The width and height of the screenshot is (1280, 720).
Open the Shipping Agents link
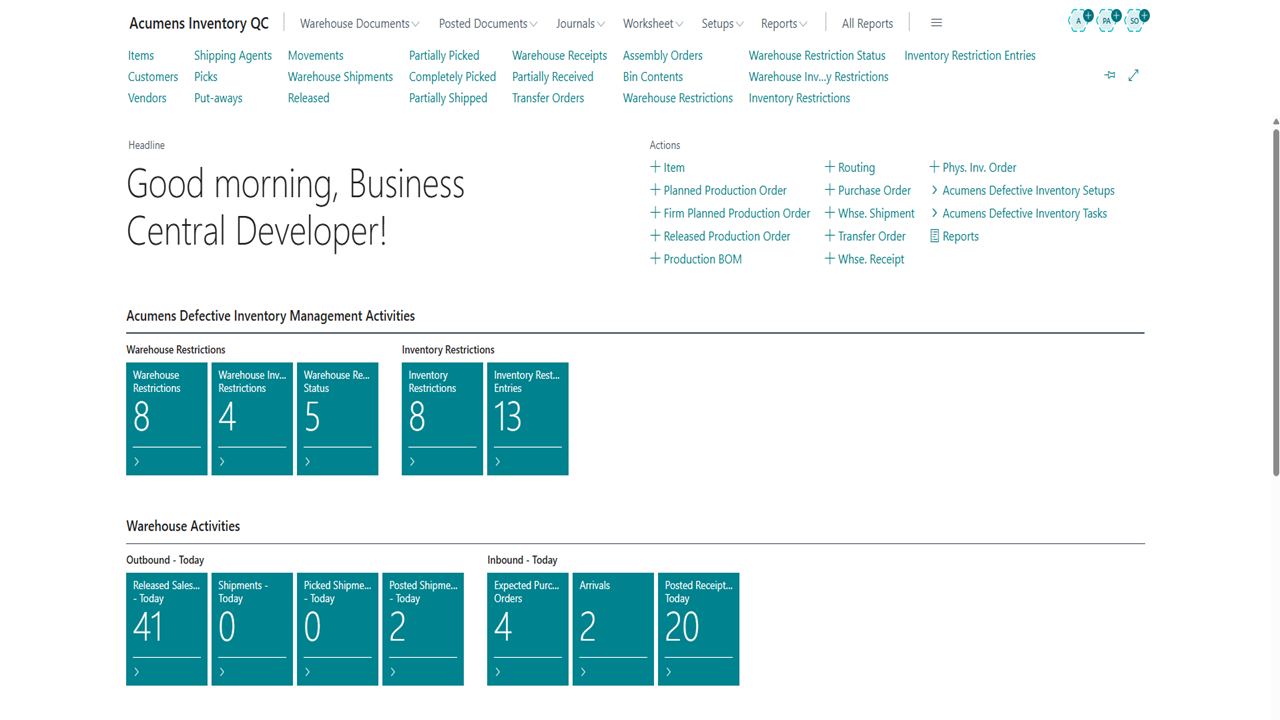coord(233,56)
